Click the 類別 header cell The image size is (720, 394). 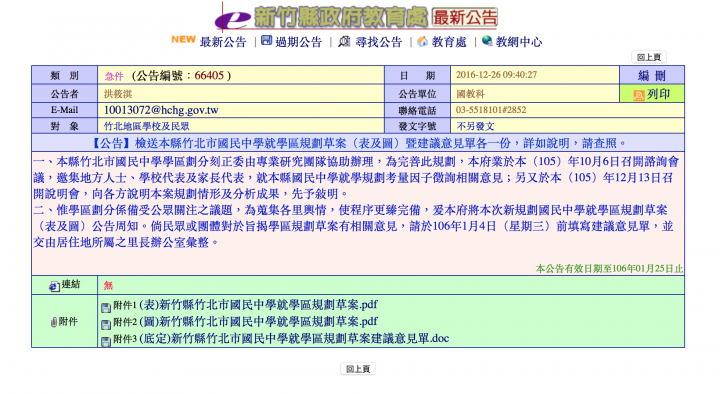(x=65, y=75)
